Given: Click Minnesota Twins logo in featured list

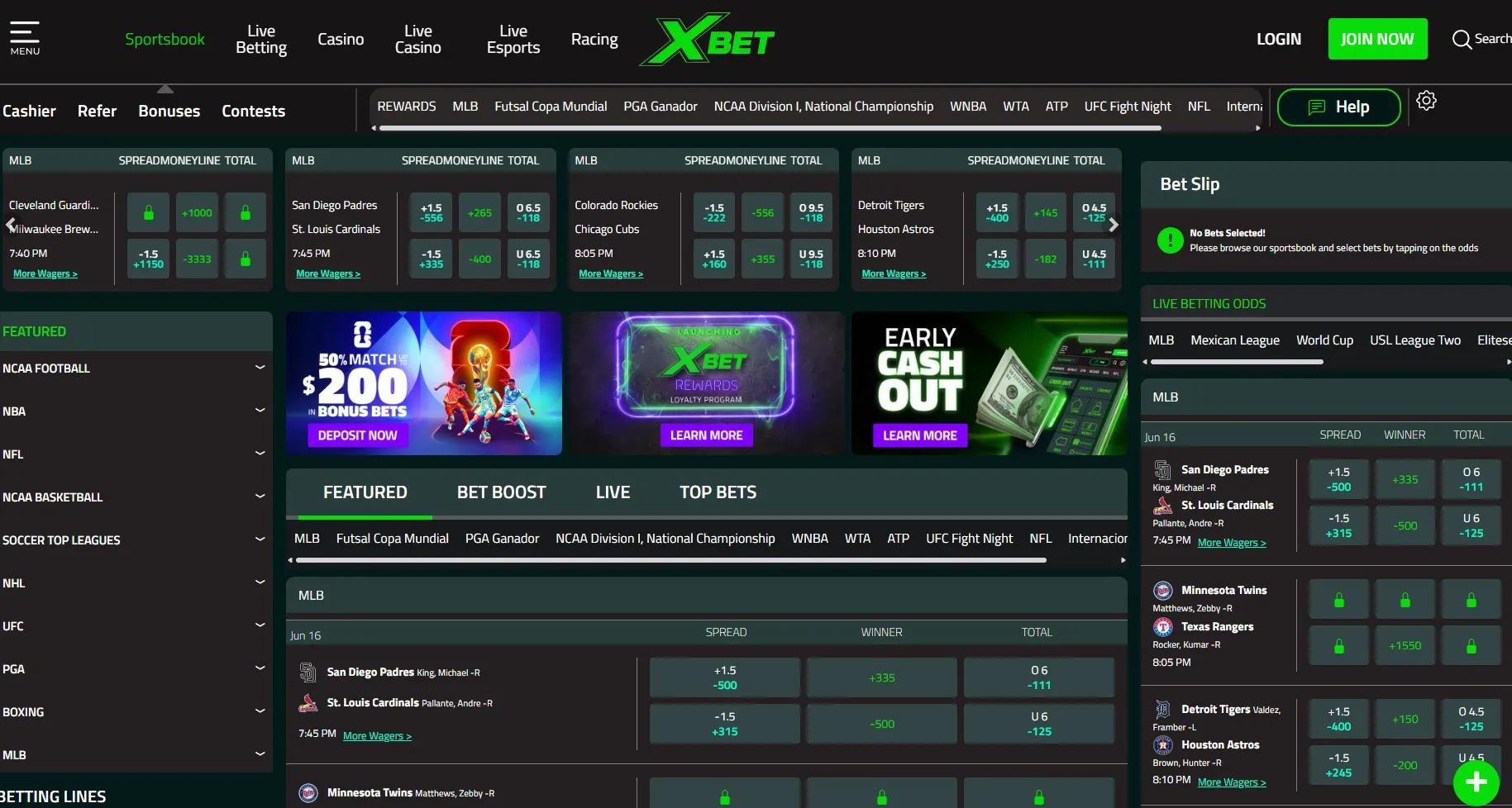Looking at the screenshot, I should click(x=308, y=793).
